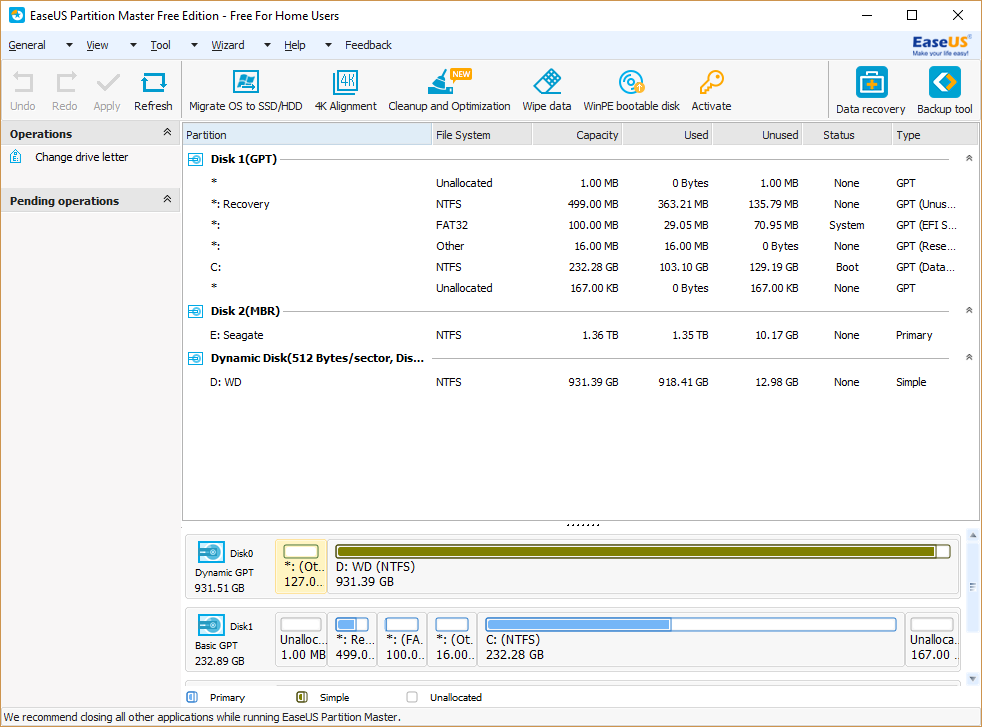Expand dropdown arrow next to General
Image resolution: width=982 pixels, height=727 pixels.
70,45
